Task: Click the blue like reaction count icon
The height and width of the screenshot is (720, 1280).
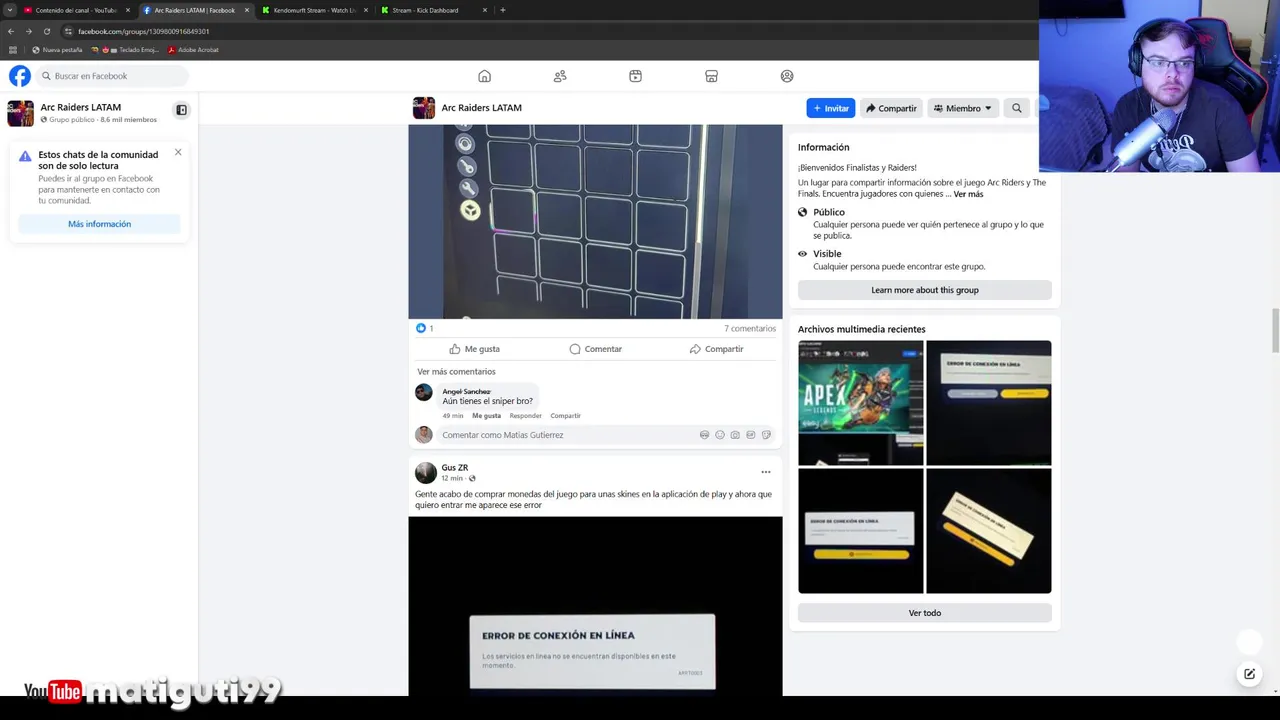Action: click(421, 328)
